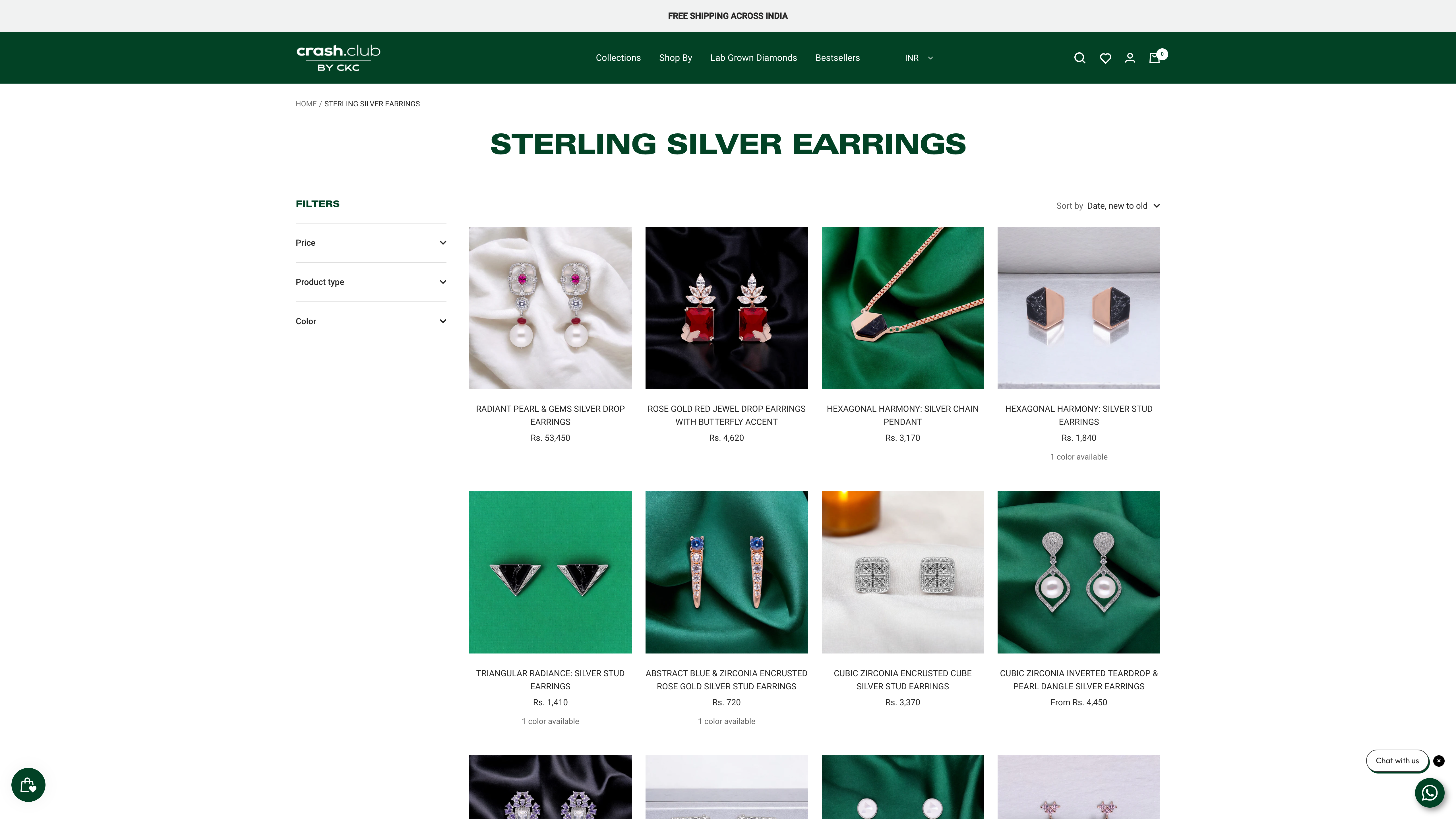Open the shopping cart icon
Viewport: 1456px width, 819px height.
[x=1155, y=58]
